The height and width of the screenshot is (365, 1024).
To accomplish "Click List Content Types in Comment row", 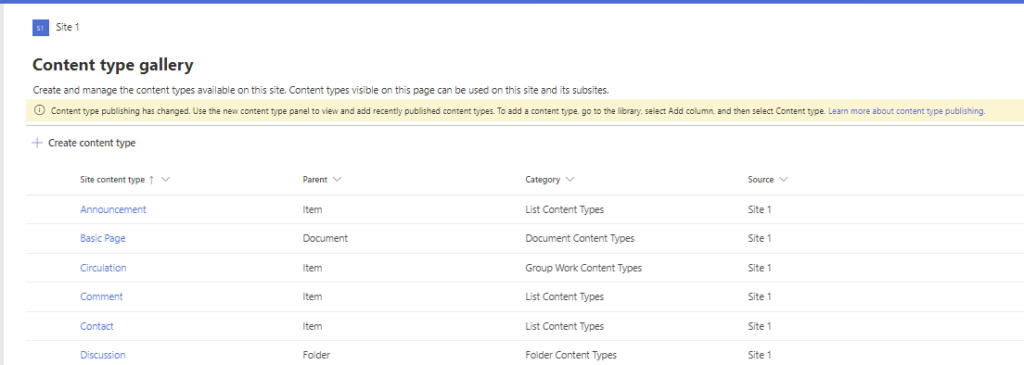I will tap(564, 296).
